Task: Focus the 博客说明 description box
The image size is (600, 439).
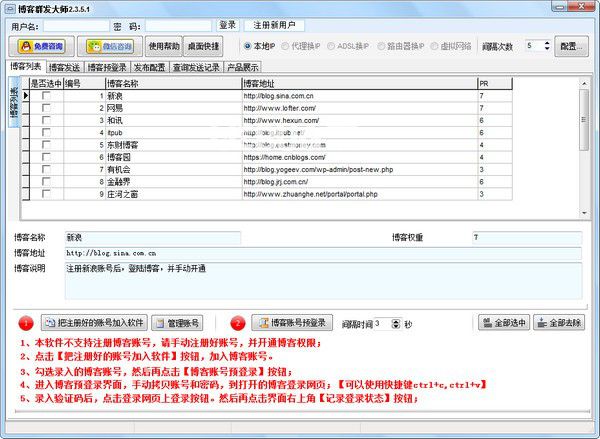Action: pyautogui.click(x=323, y=281)
